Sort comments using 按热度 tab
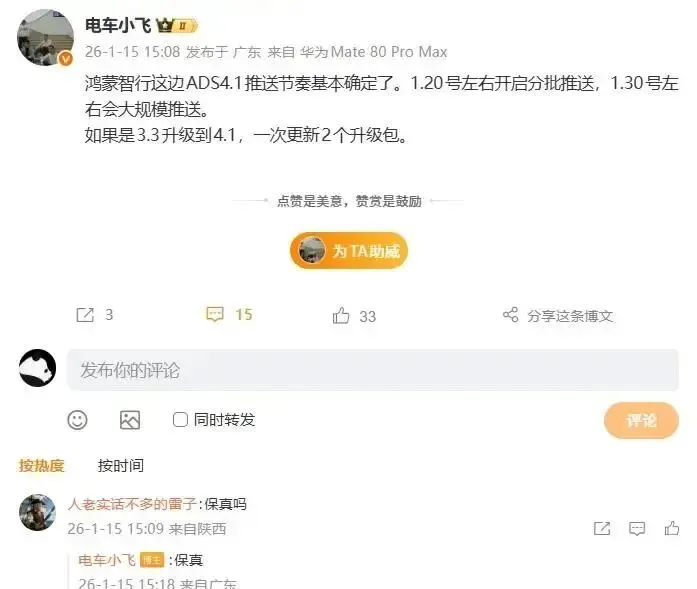This screenshot has width=697, height=589. coord(42,465)
